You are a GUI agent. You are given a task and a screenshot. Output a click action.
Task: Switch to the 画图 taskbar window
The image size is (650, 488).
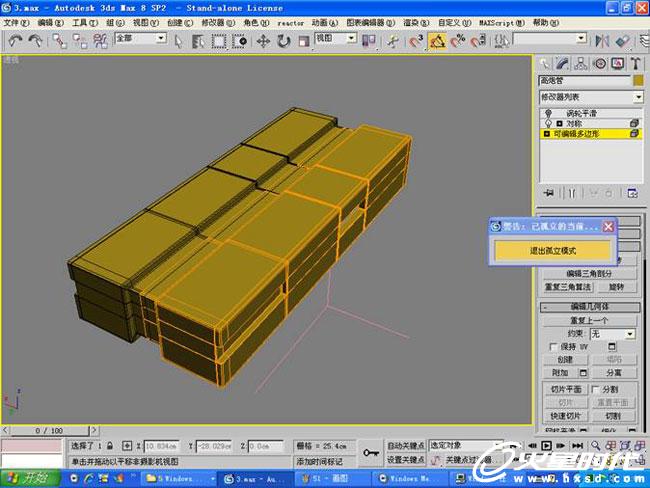pos(333,478)
